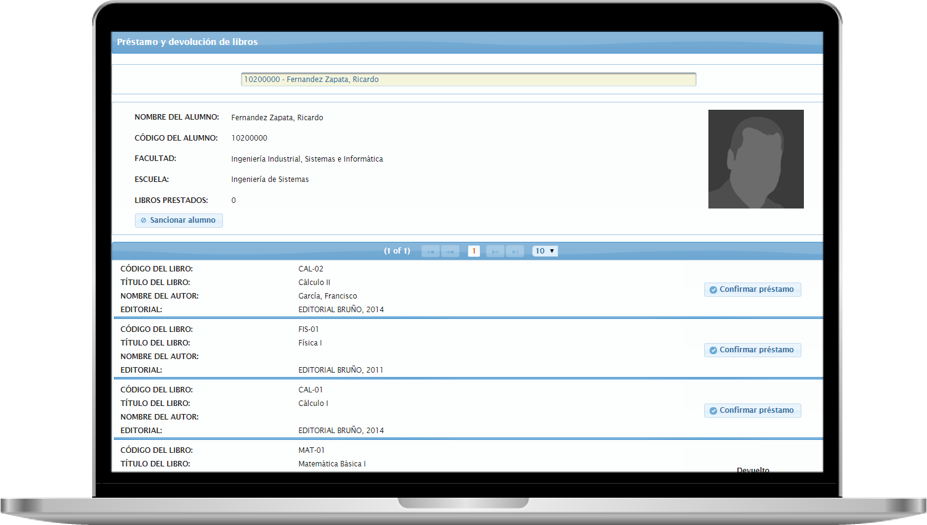Click the student search input field
Screen dimensions: 927x525
468,79
